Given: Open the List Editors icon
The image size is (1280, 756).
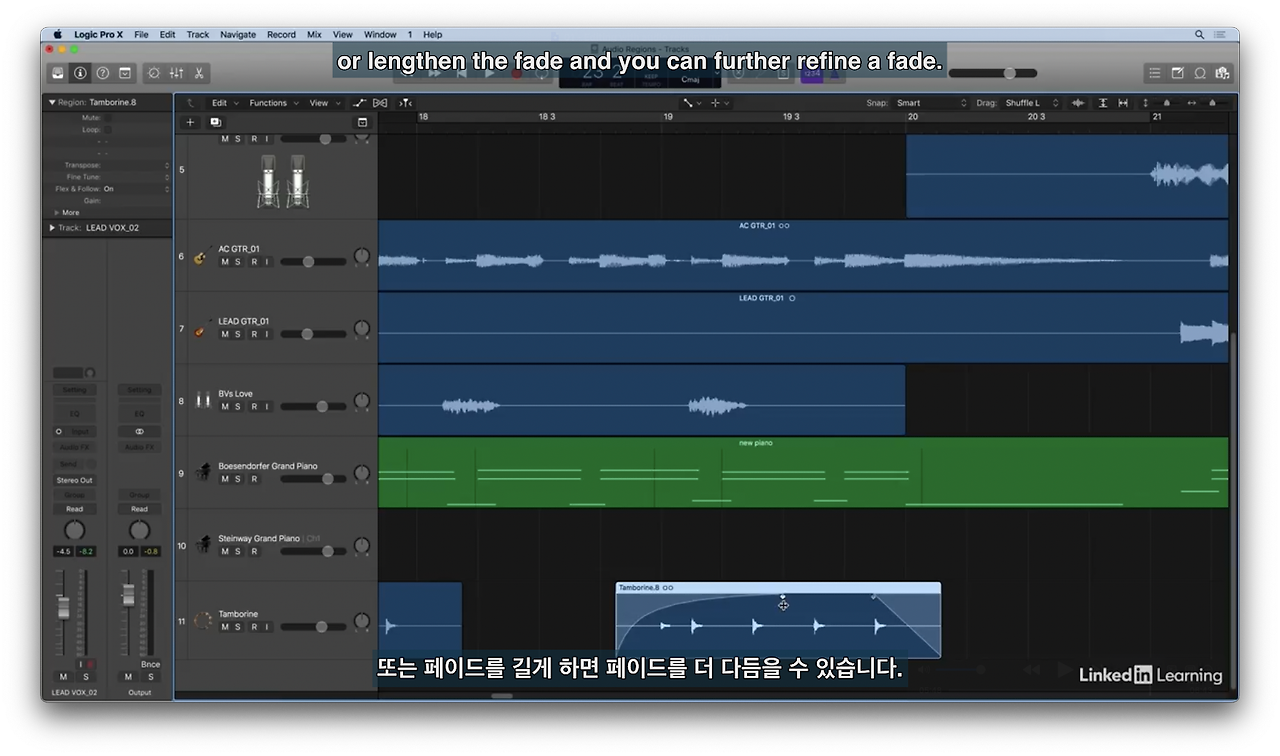Looking at the screenshot, I should tap(1155, 73).
